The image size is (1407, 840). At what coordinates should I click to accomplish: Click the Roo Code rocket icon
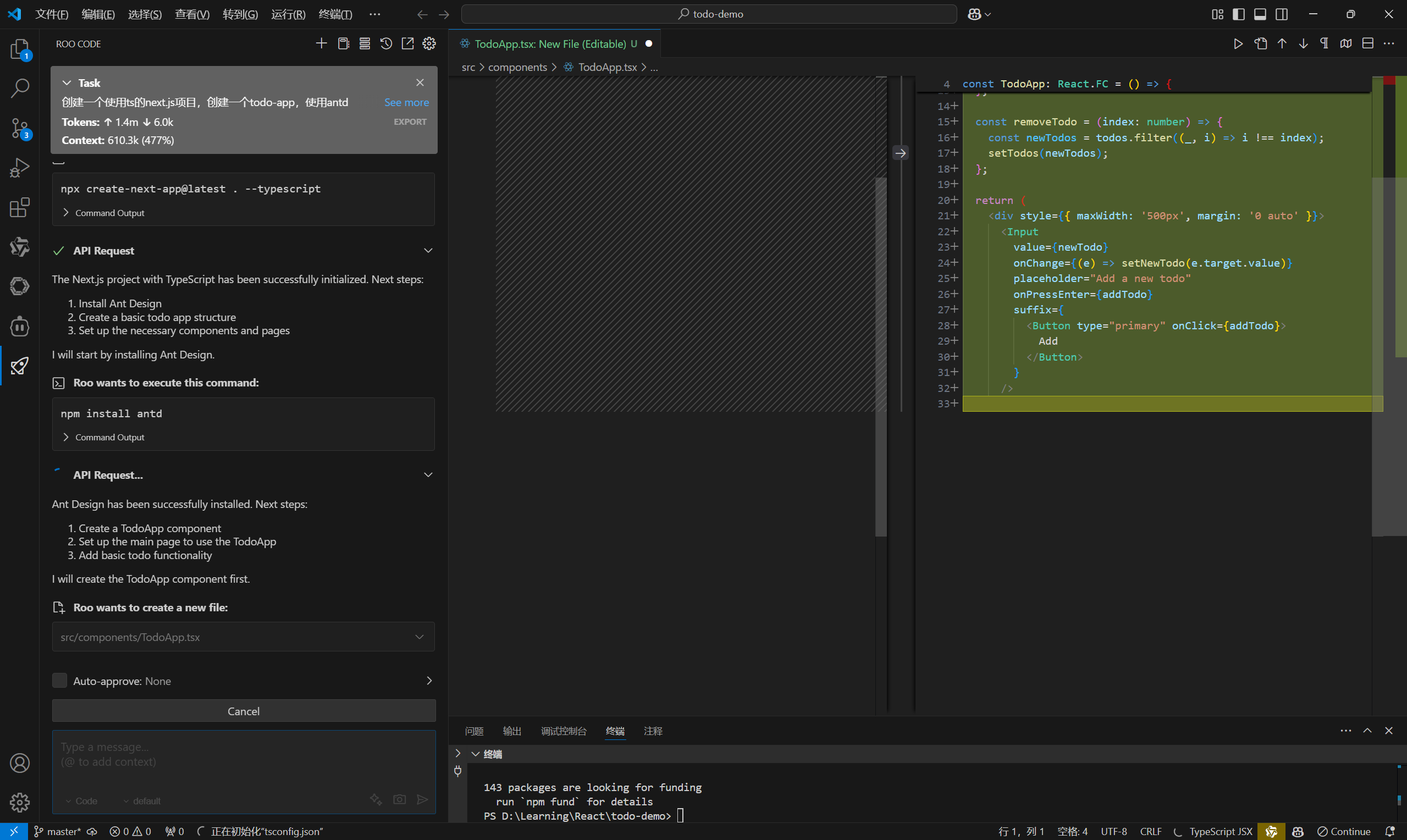pyautogui.click(x=19, y=366)
